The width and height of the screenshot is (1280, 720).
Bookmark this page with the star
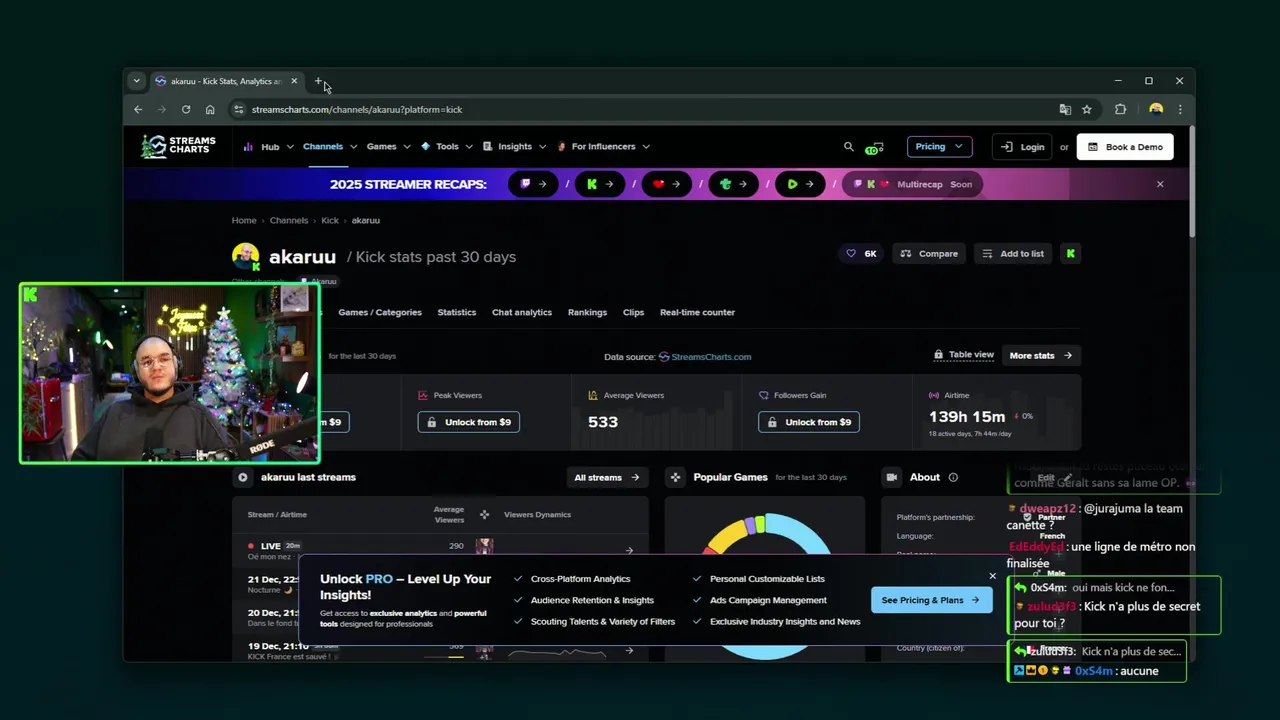pos(1087,109)
